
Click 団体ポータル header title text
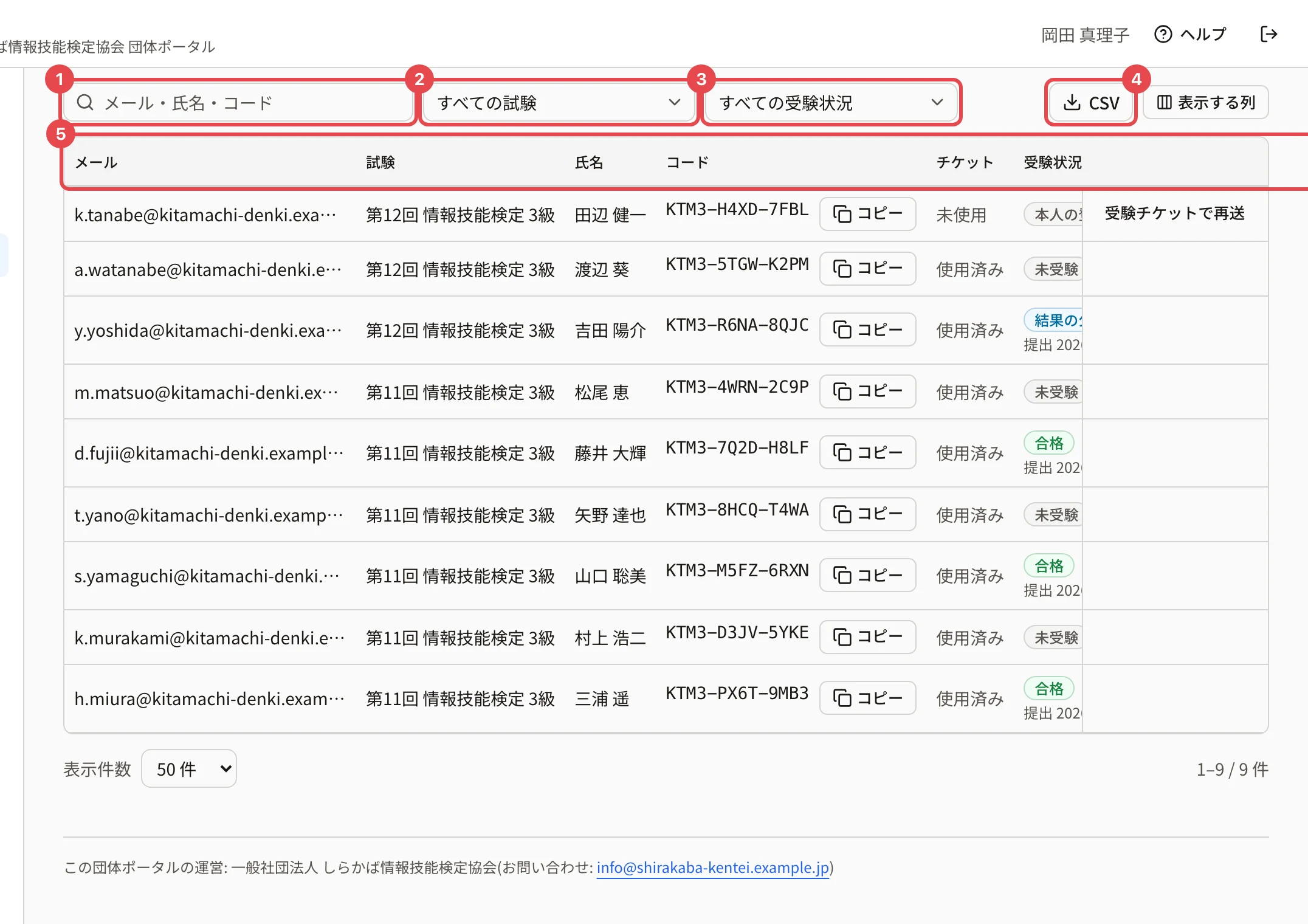click(171, 47)
